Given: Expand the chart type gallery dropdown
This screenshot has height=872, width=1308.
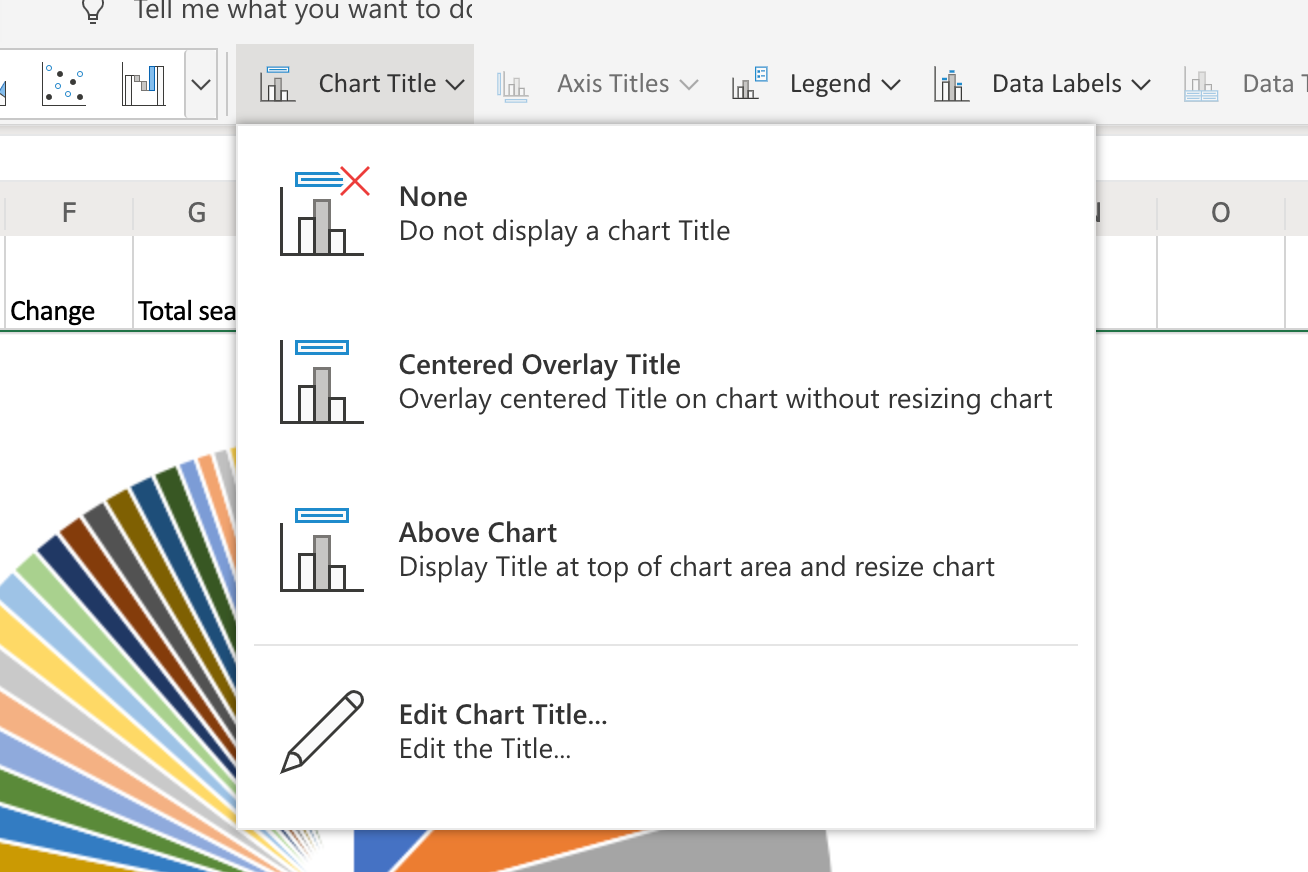Looking at the screenshot, I should pos(201,84).
